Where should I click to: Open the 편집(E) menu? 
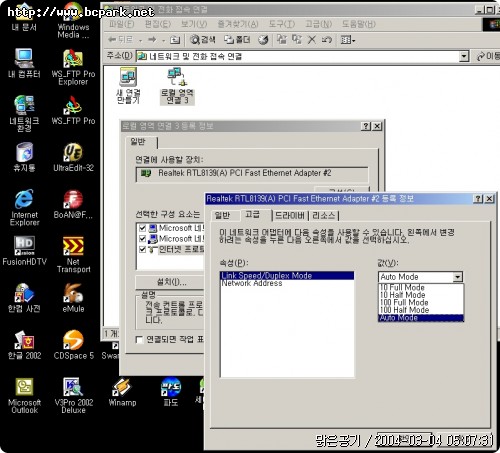click(x=158, y=24)
